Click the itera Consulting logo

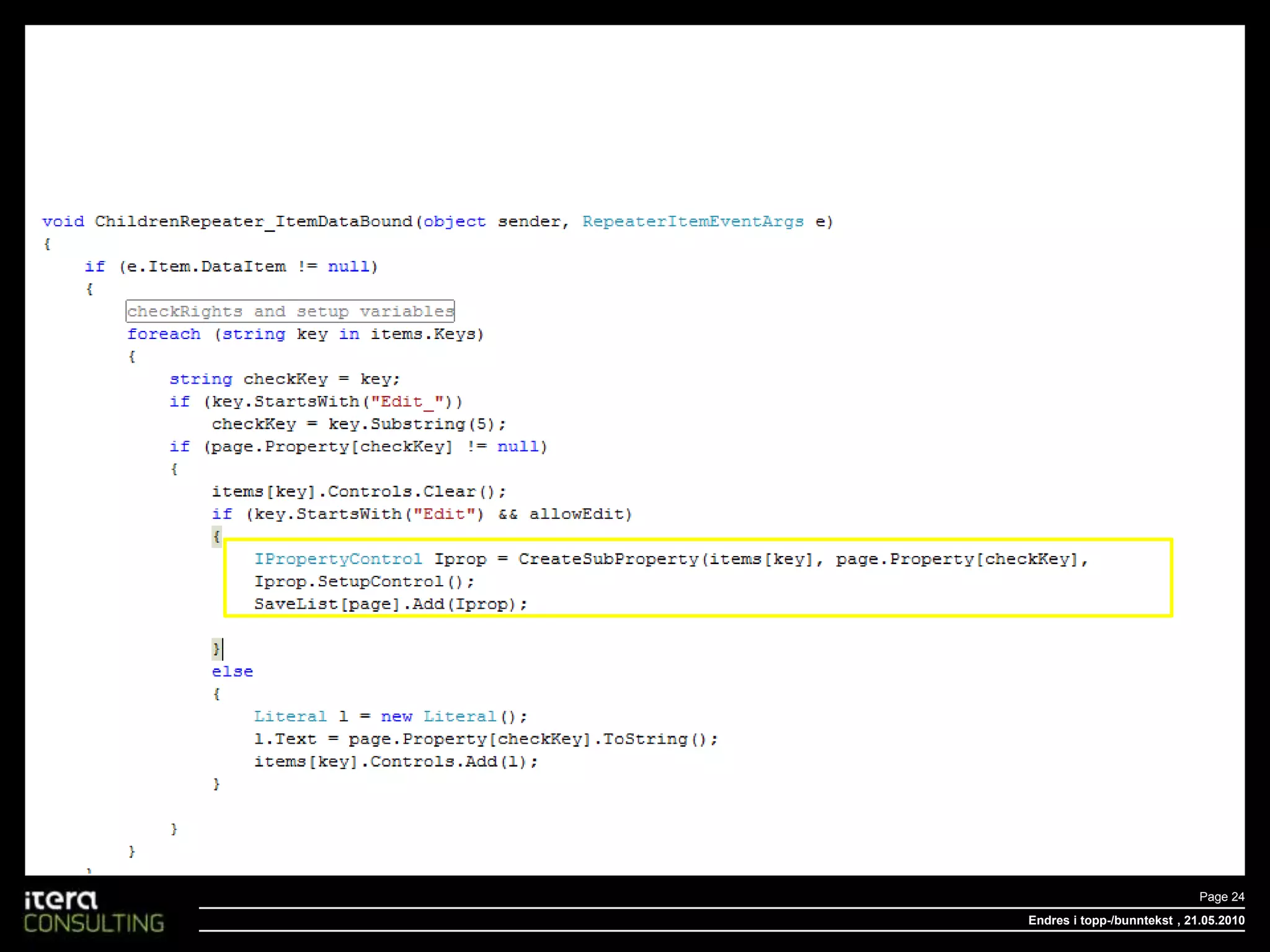click(x=94, y=912)
